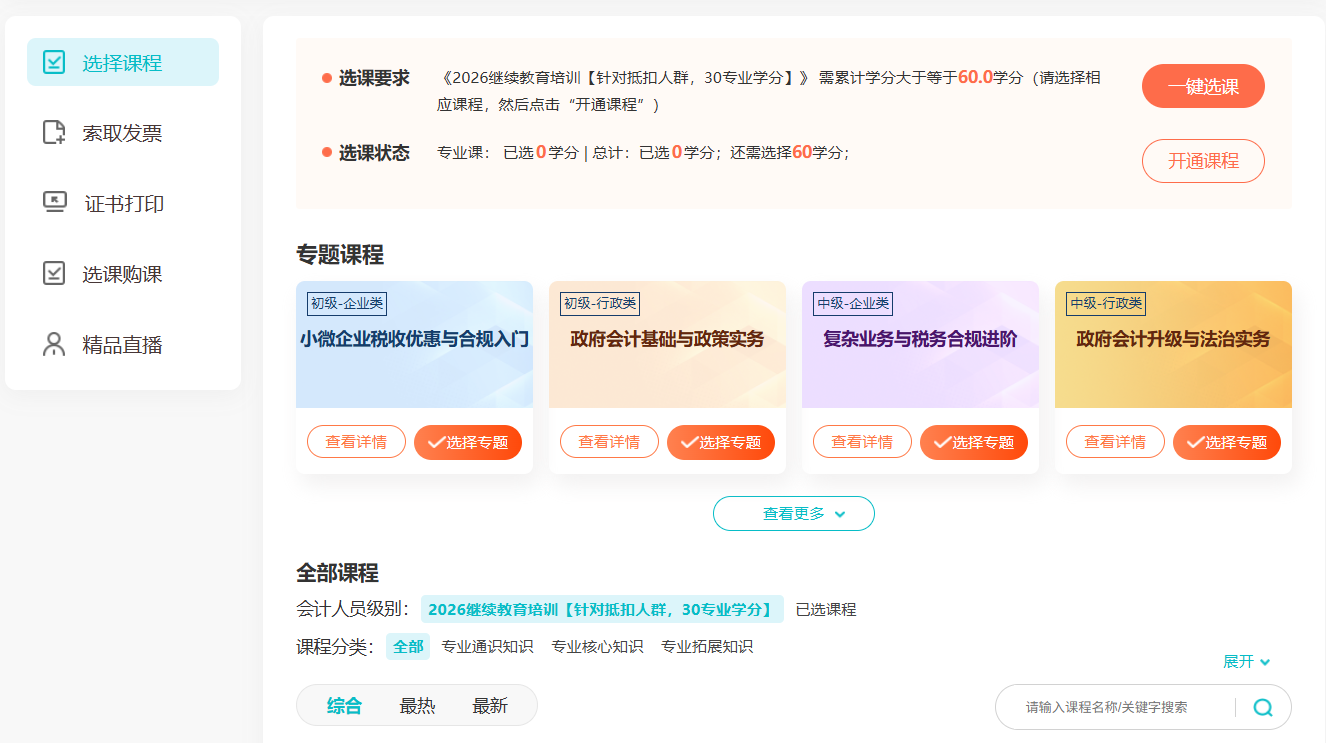
Task: Click the 初级-行政类 tag
Action: (600, 304)
